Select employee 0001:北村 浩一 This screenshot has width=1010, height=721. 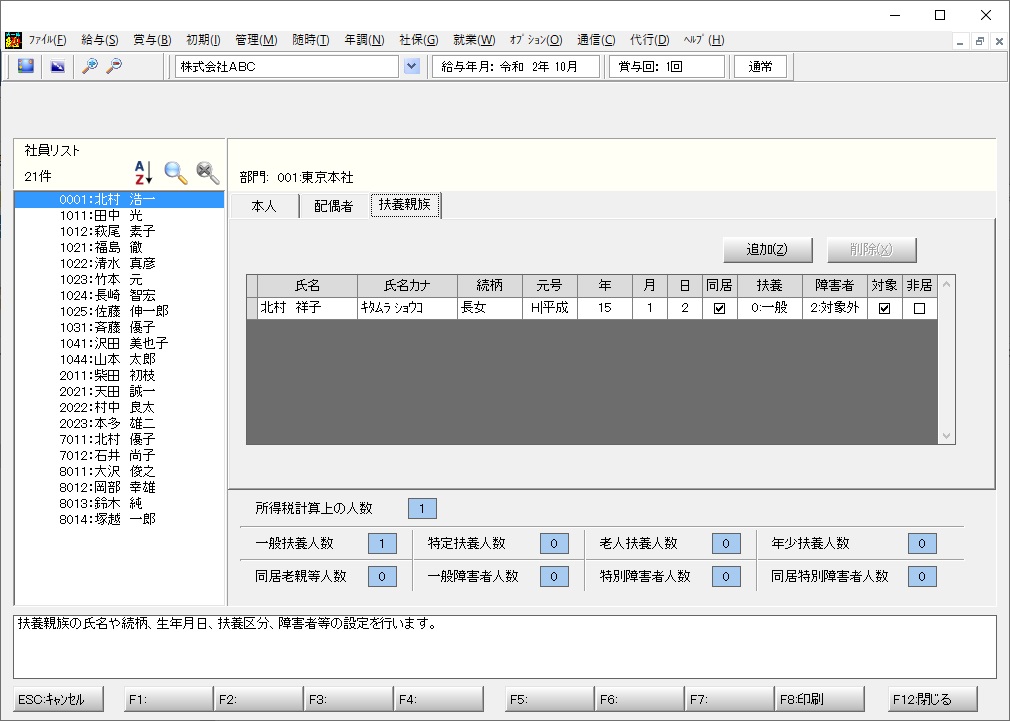click(x=119, y=199)
